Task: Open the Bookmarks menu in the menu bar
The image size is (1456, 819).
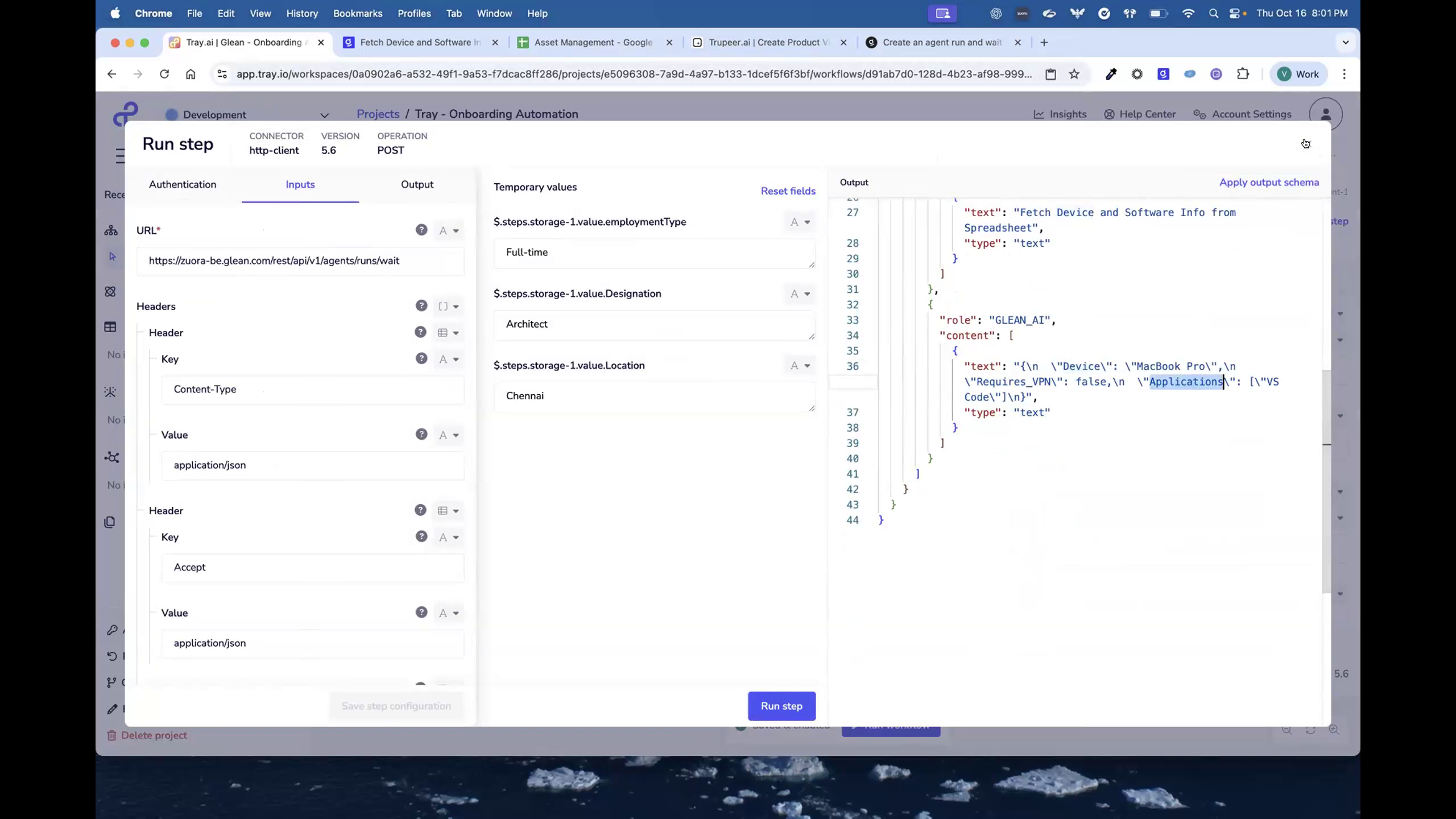Action: 358,13
